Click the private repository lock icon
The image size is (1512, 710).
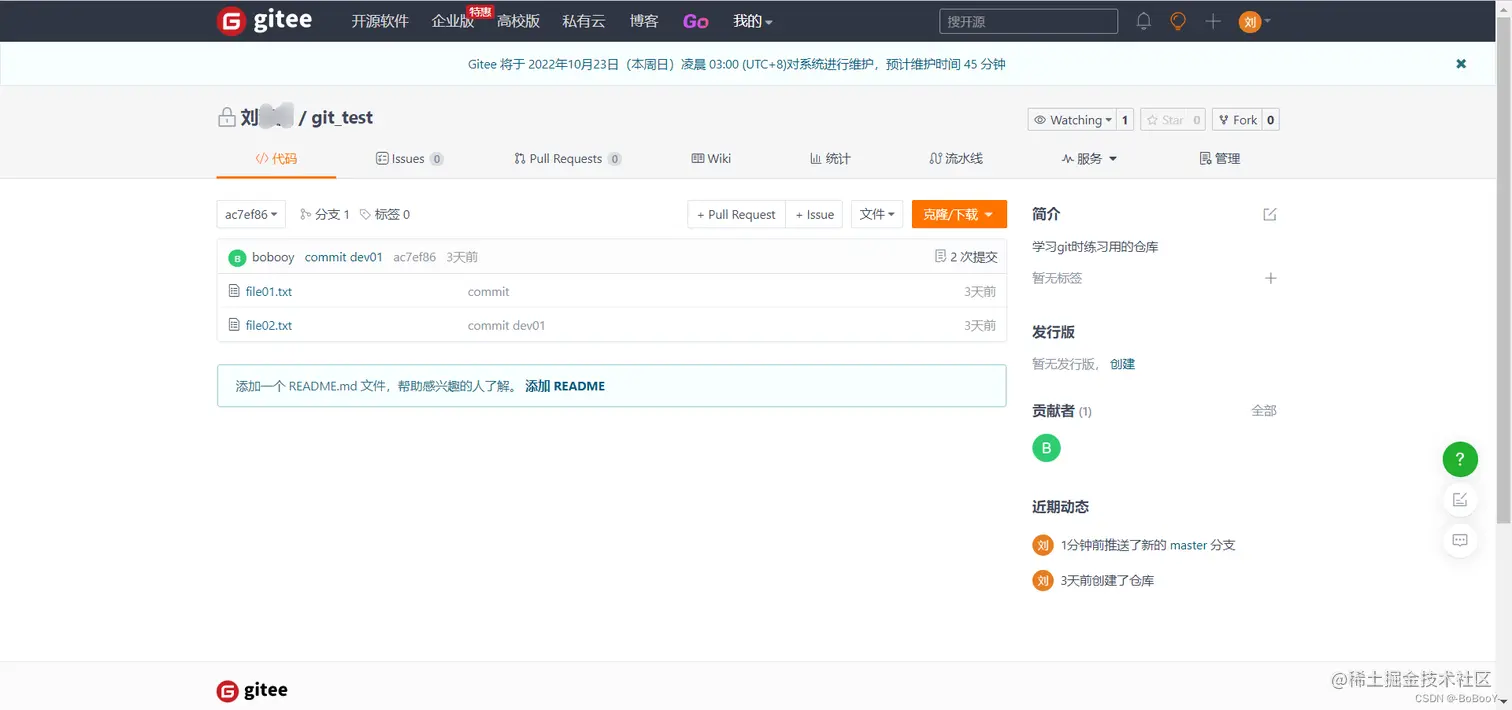[x=226, y=118]
